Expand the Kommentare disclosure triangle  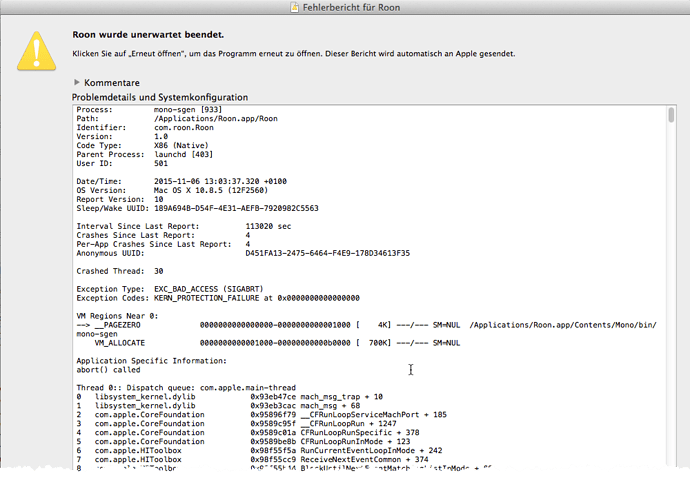[x=77, y=82]
